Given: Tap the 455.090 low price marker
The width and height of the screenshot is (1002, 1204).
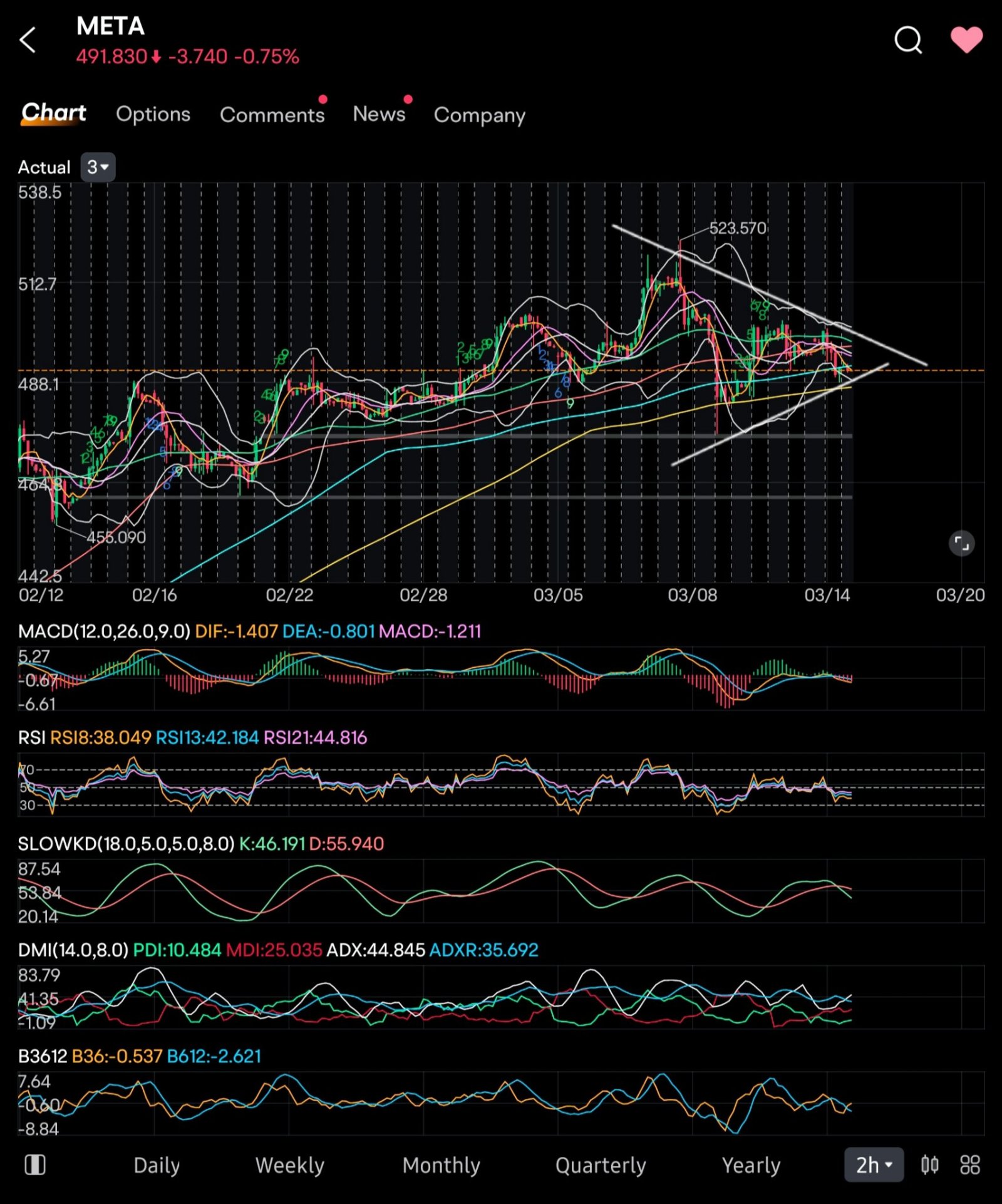Looking at the screenshot, I should (x=116, y=537).
